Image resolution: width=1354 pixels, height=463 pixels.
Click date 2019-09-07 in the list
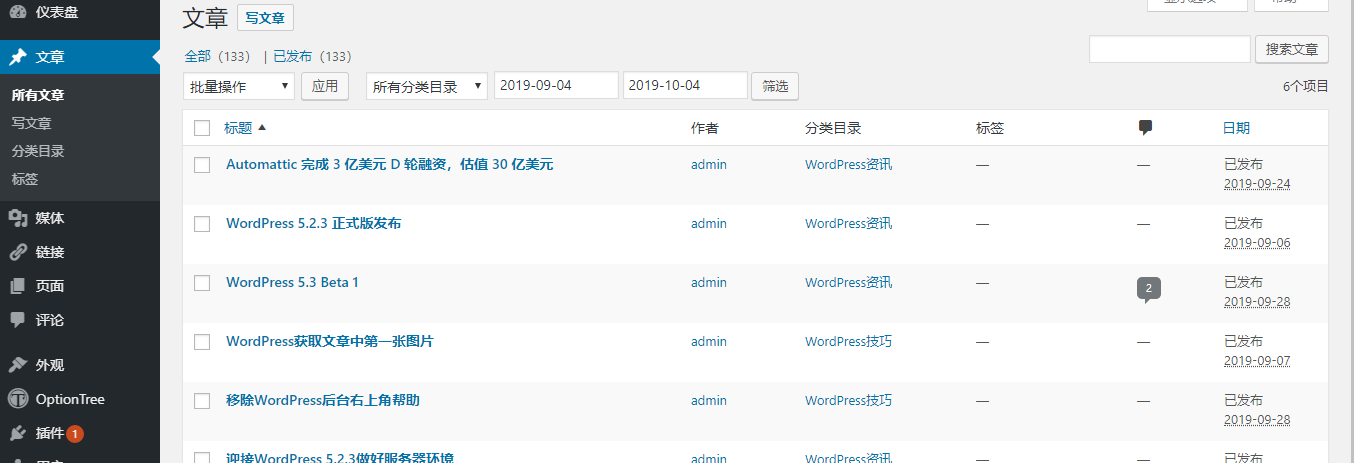(x=1257, y=361)
